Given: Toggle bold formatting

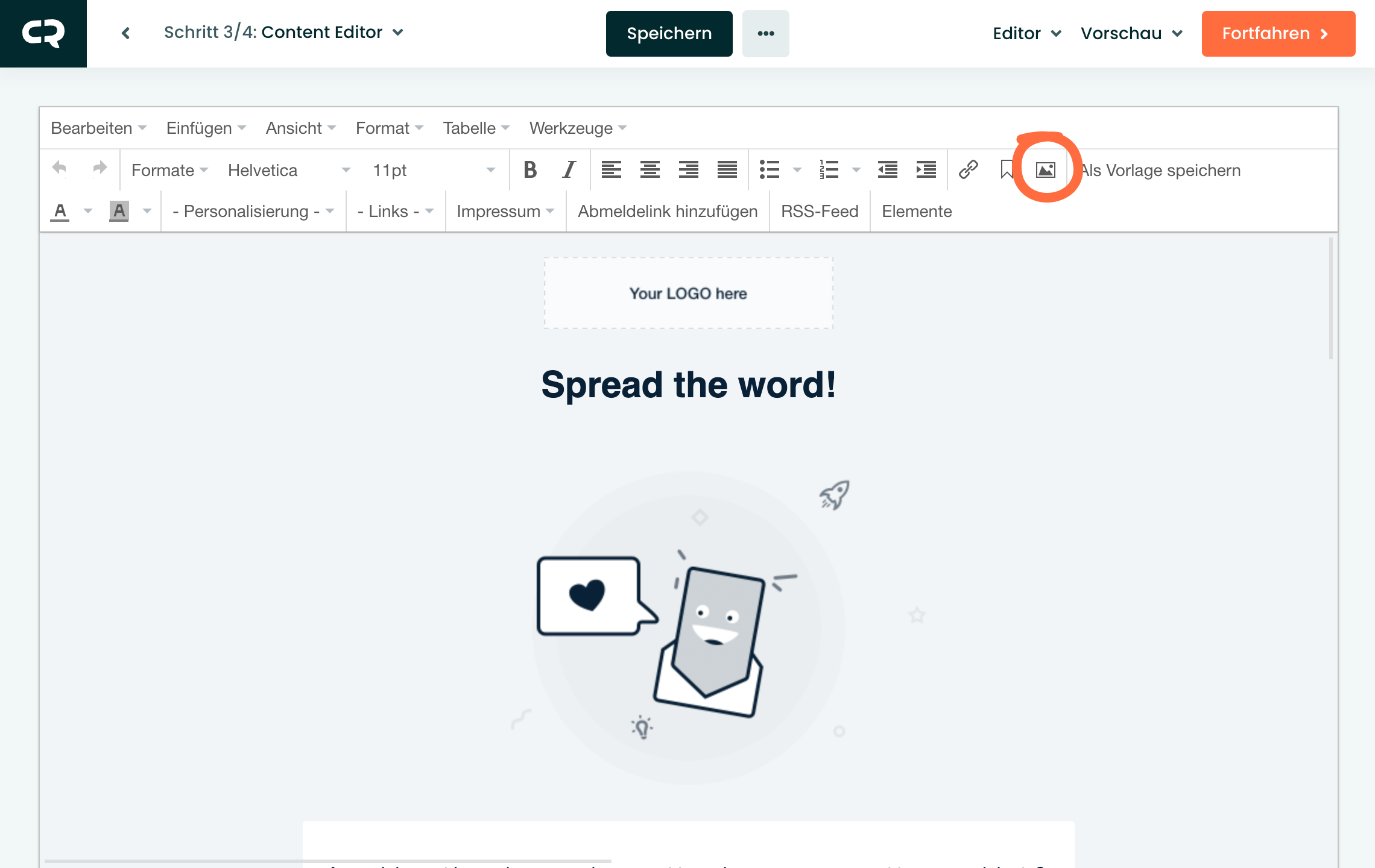Looking at the screenshot, I should 530,170.
